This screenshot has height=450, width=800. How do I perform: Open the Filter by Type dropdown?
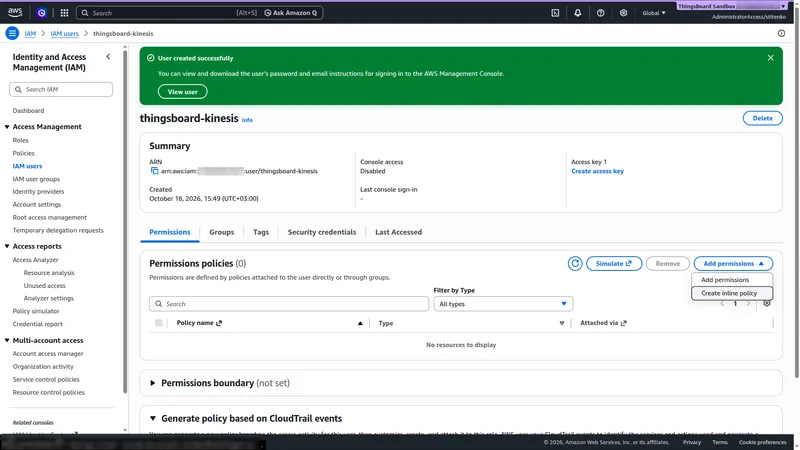click(503, 304)
